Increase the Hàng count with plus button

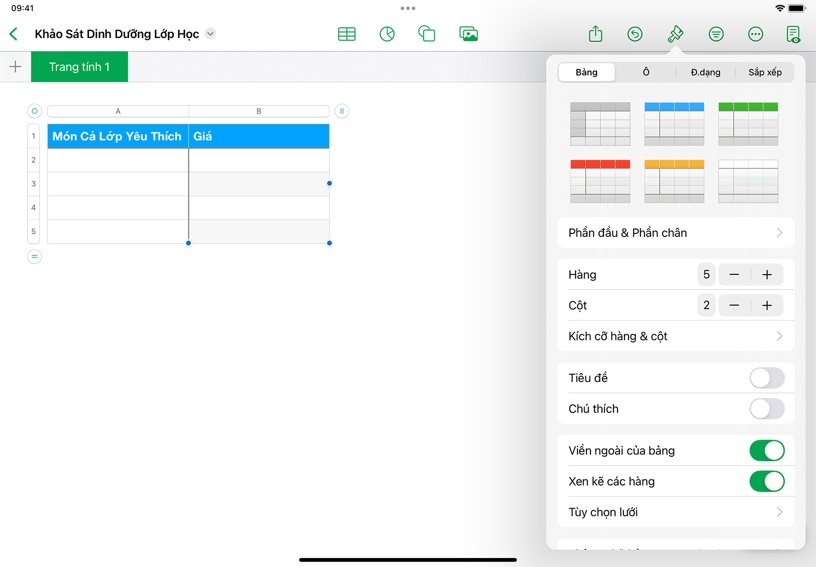(x=767, y=275)
